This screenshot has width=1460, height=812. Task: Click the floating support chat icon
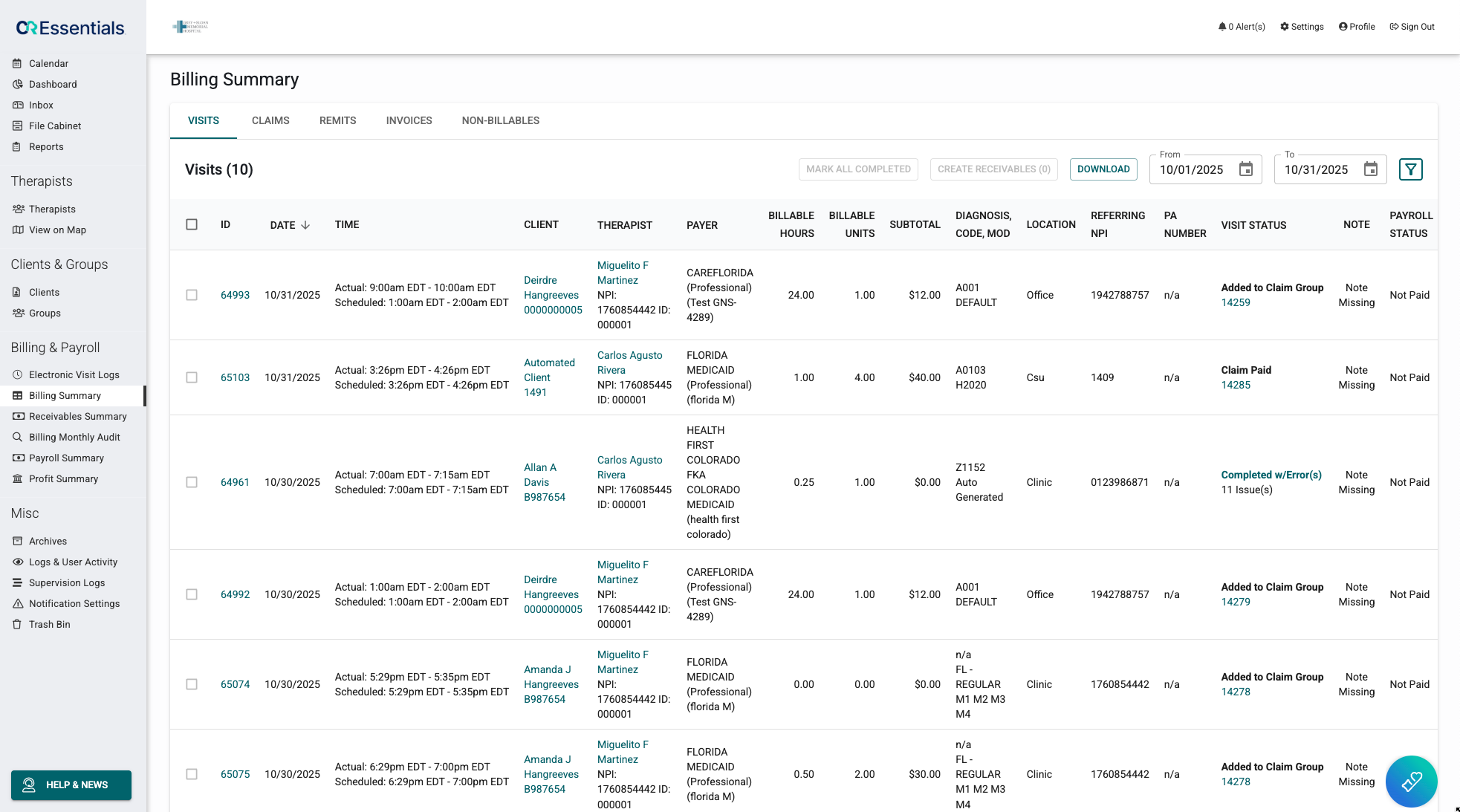[1411, 781]
